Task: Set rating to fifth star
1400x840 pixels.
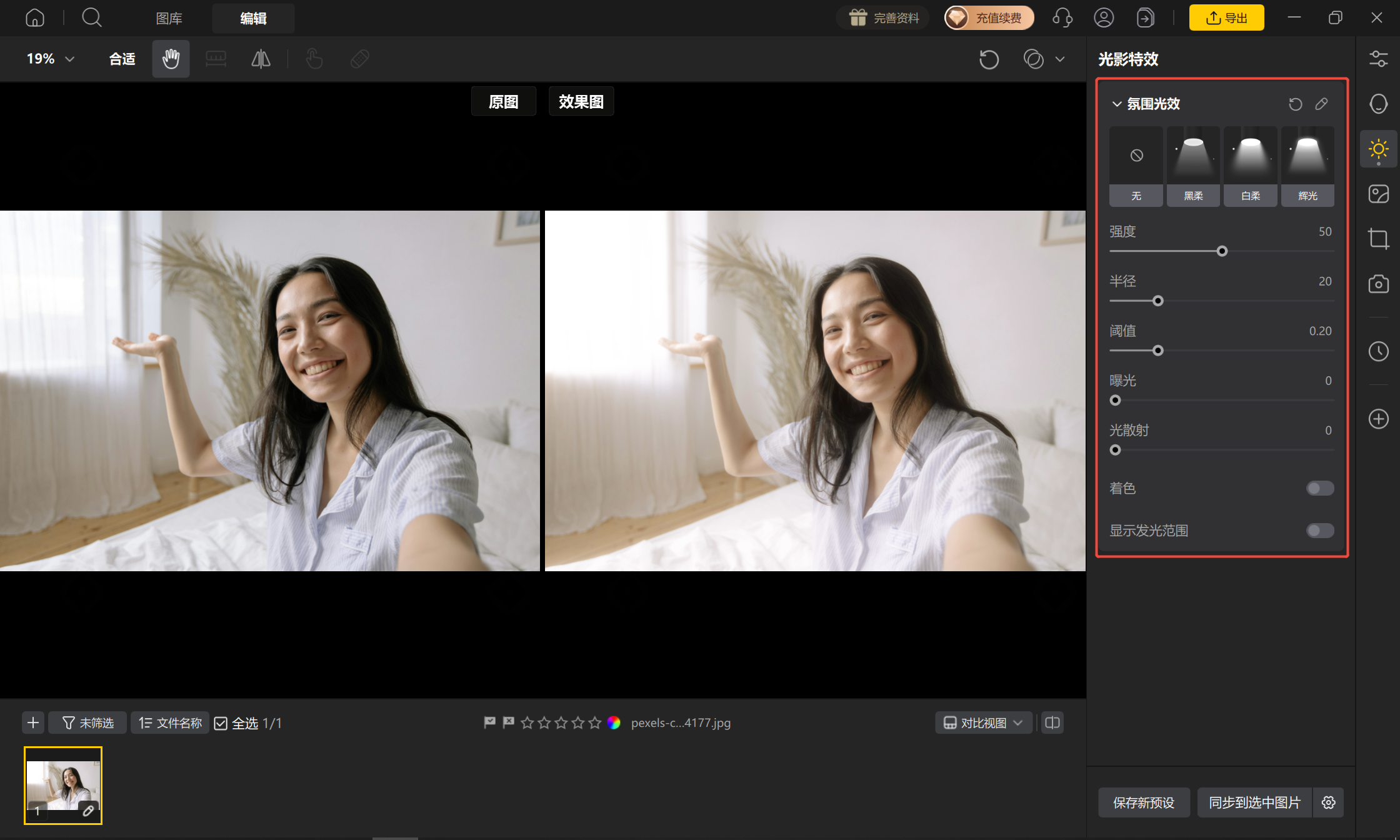Action: tap(594, 722)
